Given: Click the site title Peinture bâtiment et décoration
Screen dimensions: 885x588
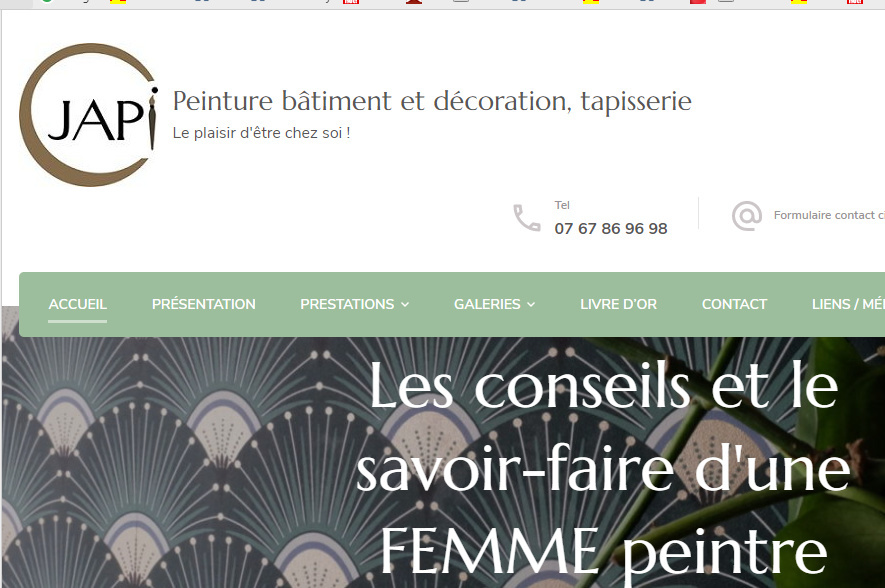Looking at the screenshot, I should tap(432, 101).
